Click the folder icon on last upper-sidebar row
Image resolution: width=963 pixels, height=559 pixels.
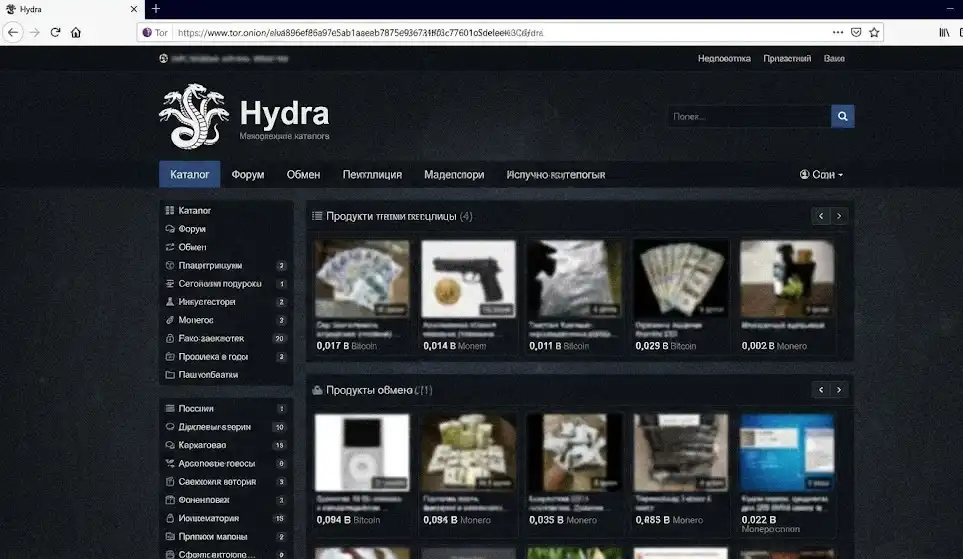170,375
